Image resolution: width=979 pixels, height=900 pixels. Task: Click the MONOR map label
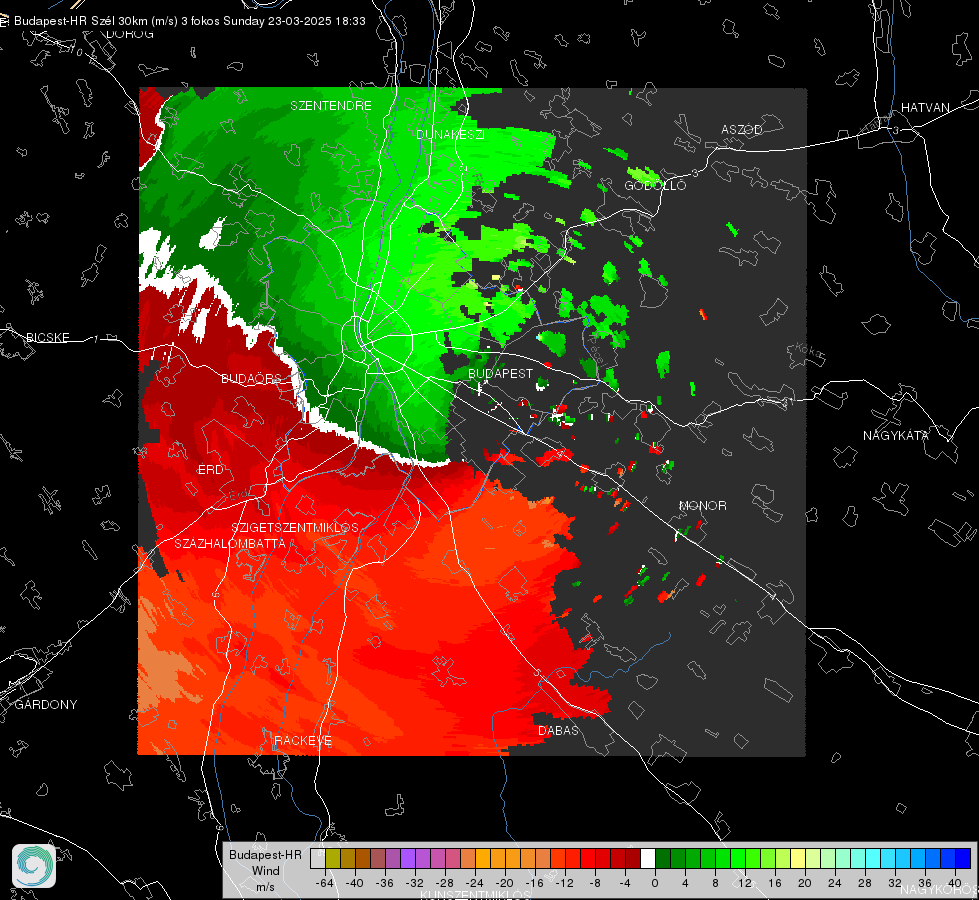coord(702,505)
